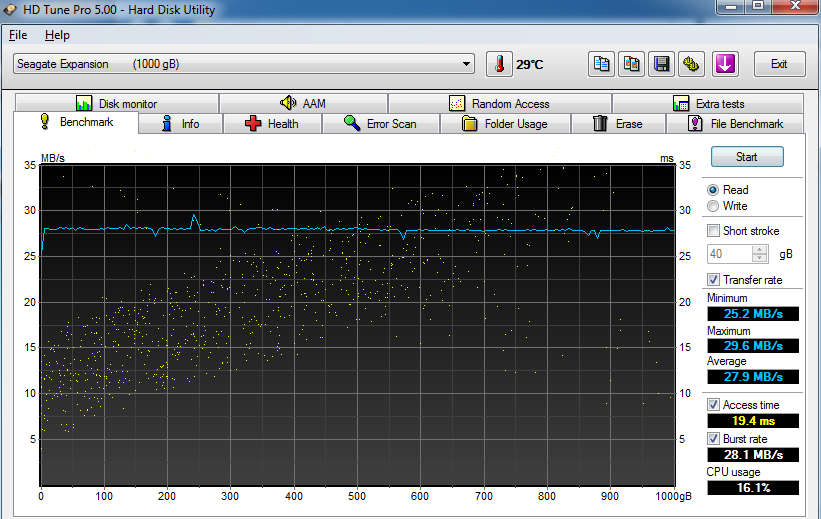Click the purple down arrow icon

point(724,64)
